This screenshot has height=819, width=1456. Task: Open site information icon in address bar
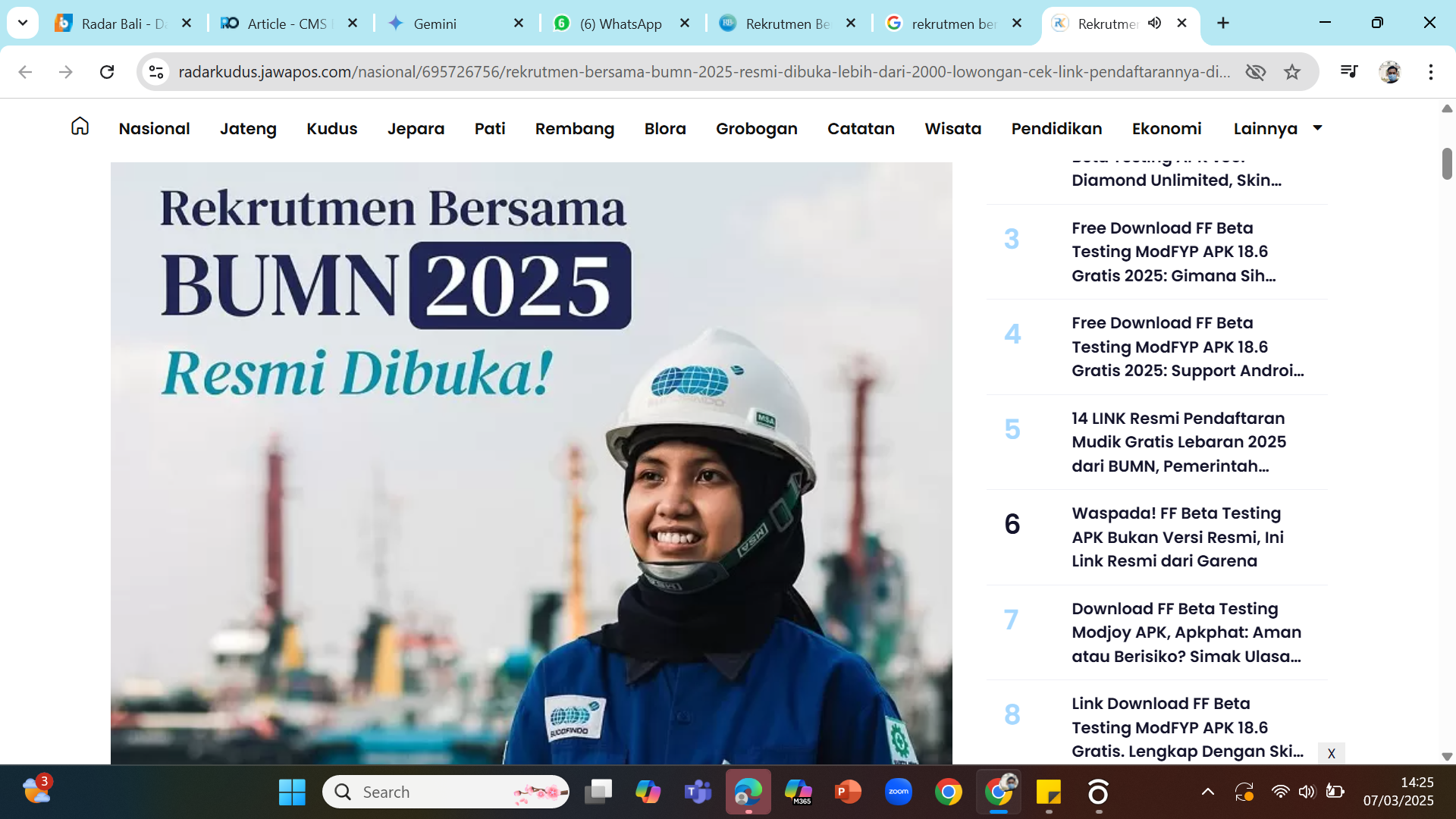(156, 72)
